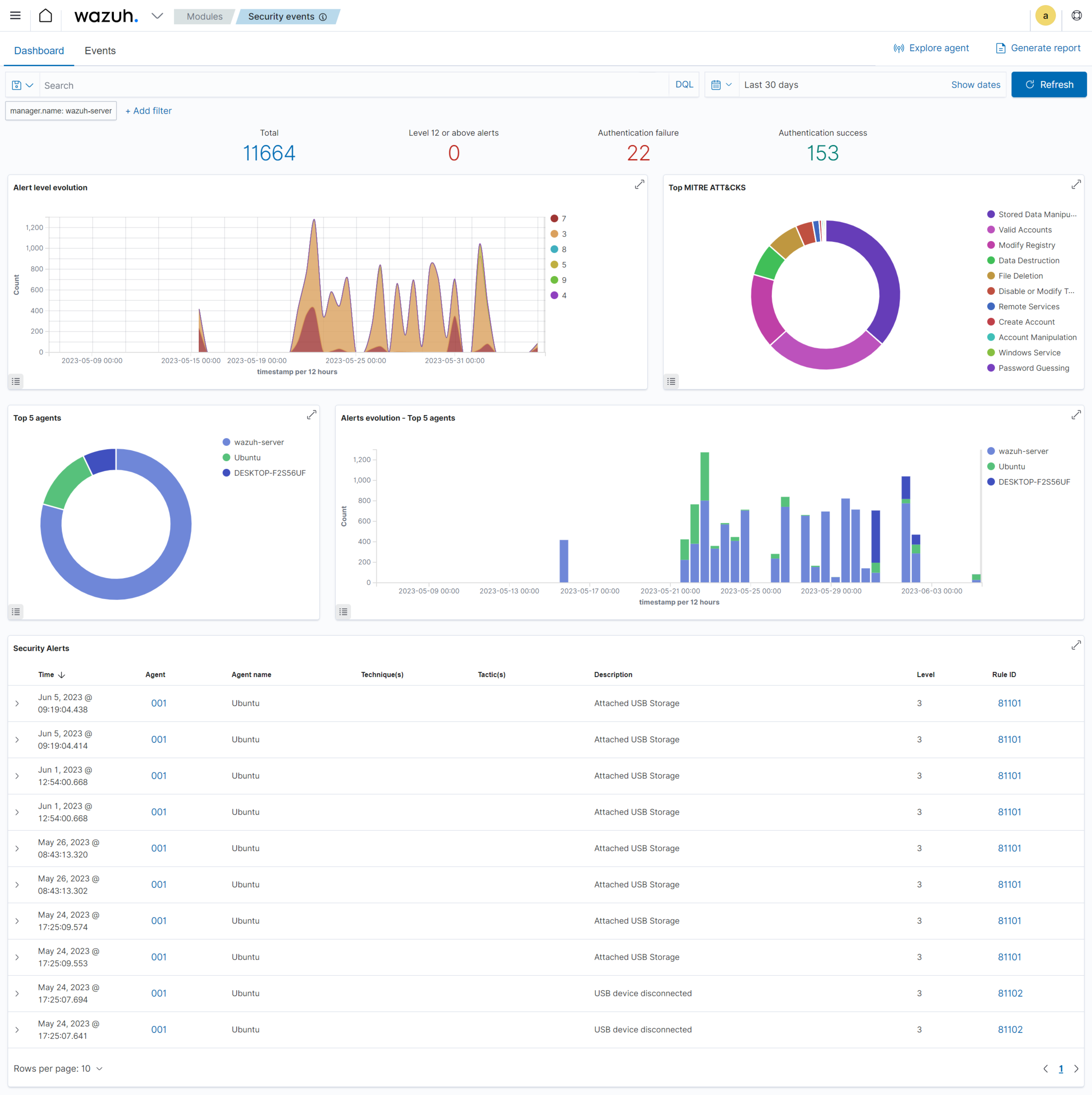The height and width of the screenshot is (1095, 1092).
Task: Select Valid Accounts legend item
Action: 1020,230
